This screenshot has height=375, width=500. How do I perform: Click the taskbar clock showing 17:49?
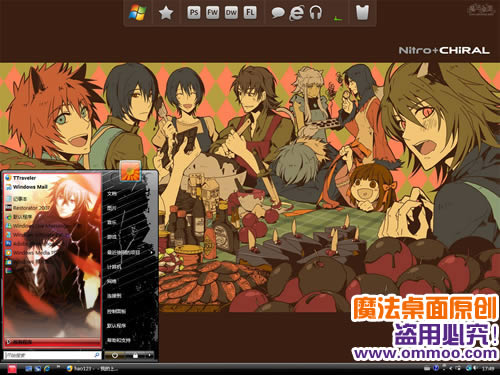[x=488, y=368]
